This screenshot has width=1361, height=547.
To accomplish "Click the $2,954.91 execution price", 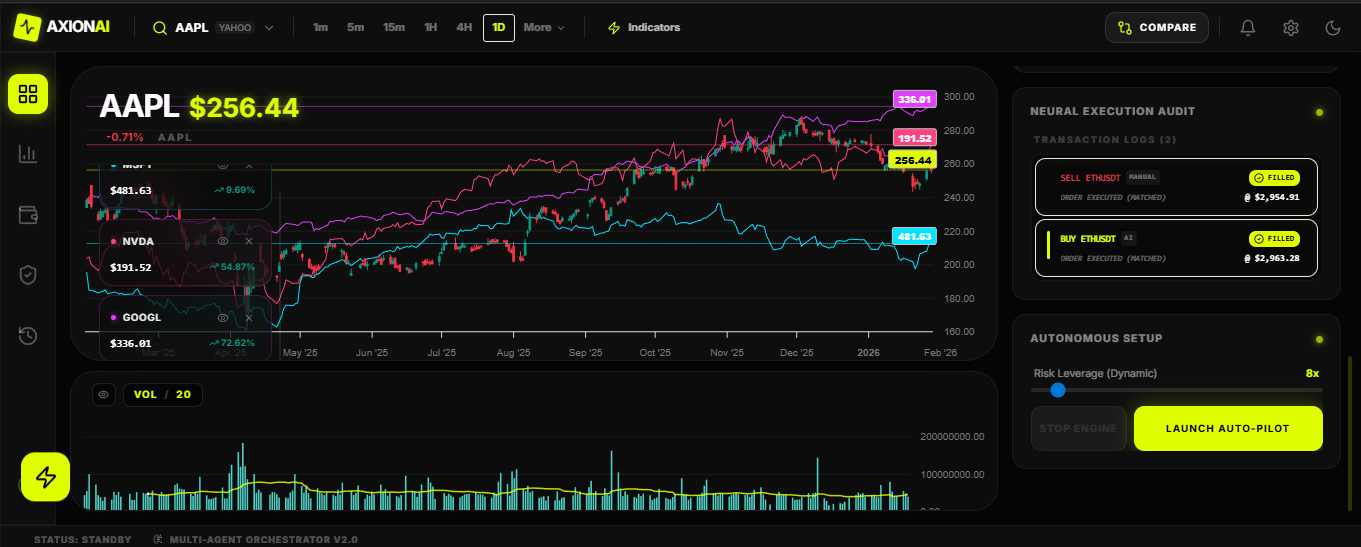I will [x=1271, y=197].
